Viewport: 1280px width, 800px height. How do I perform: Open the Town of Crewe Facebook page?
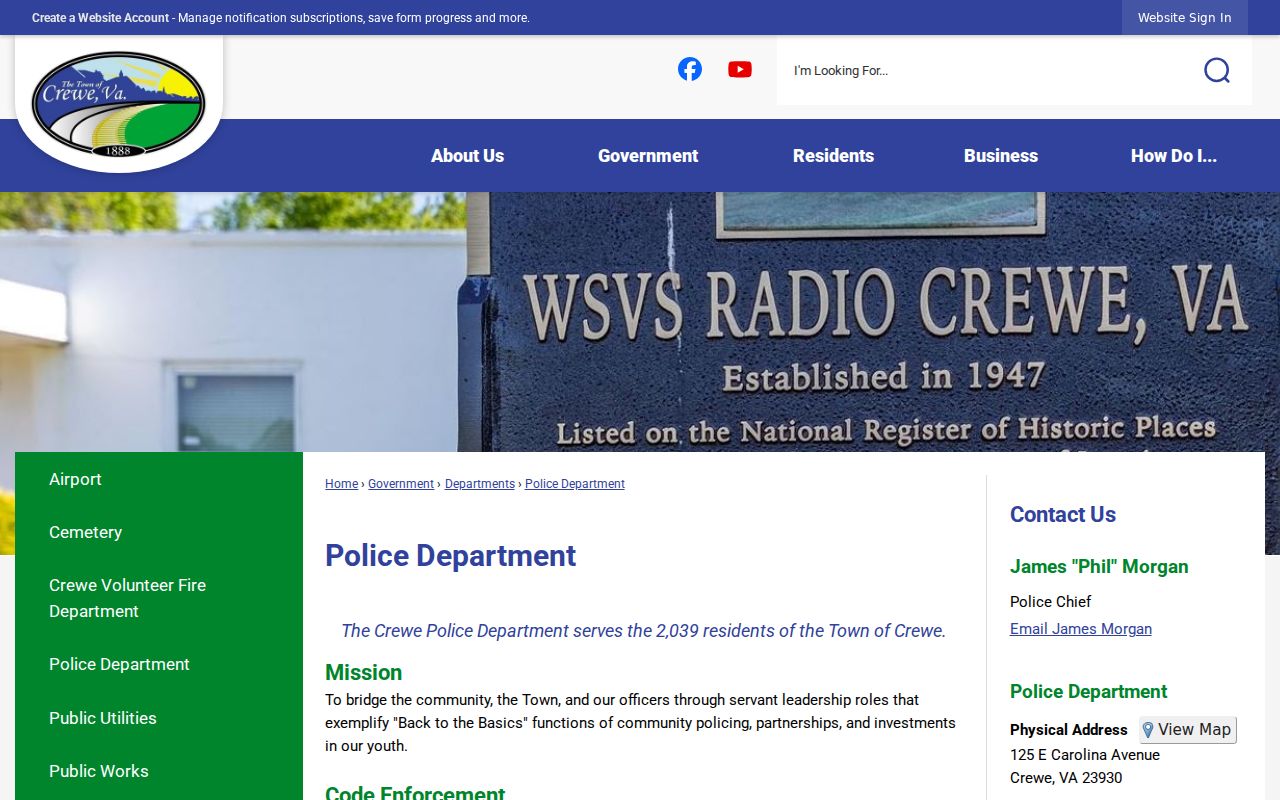tap(690, 69)
